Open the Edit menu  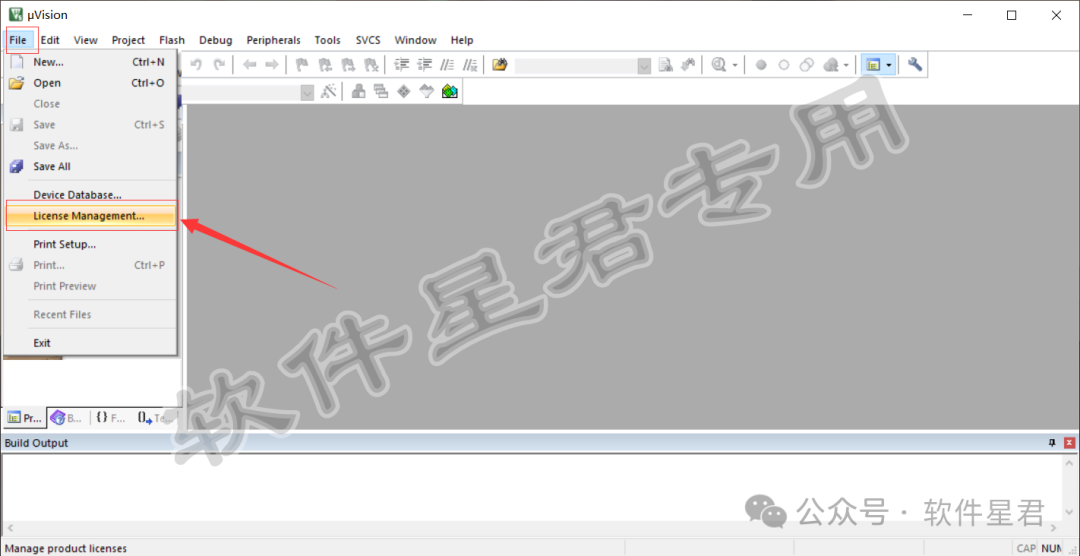click(x=50, y=40)
